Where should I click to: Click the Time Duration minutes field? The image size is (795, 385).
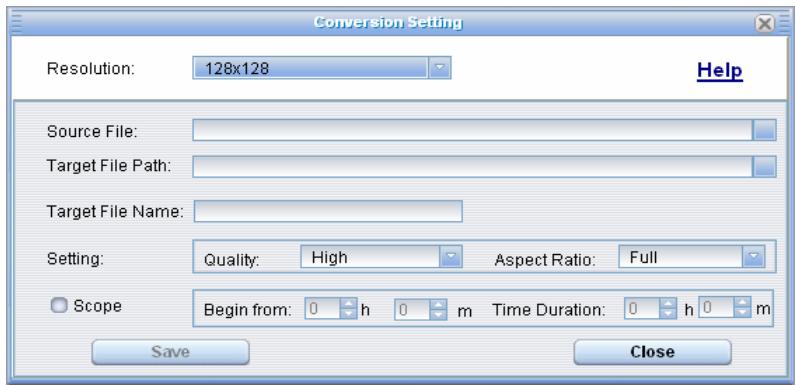(717, 307)
